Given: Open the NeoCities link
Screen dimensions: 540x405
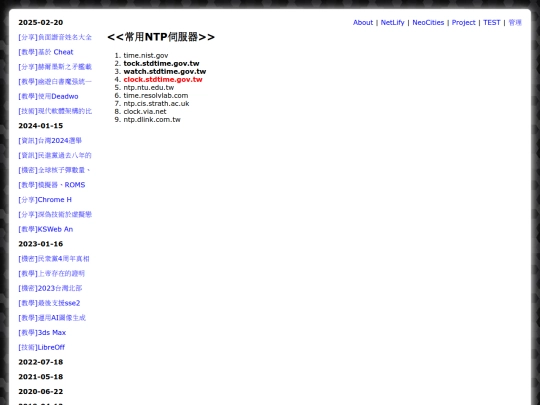Looking at the screenshot, I should (428, 22).
